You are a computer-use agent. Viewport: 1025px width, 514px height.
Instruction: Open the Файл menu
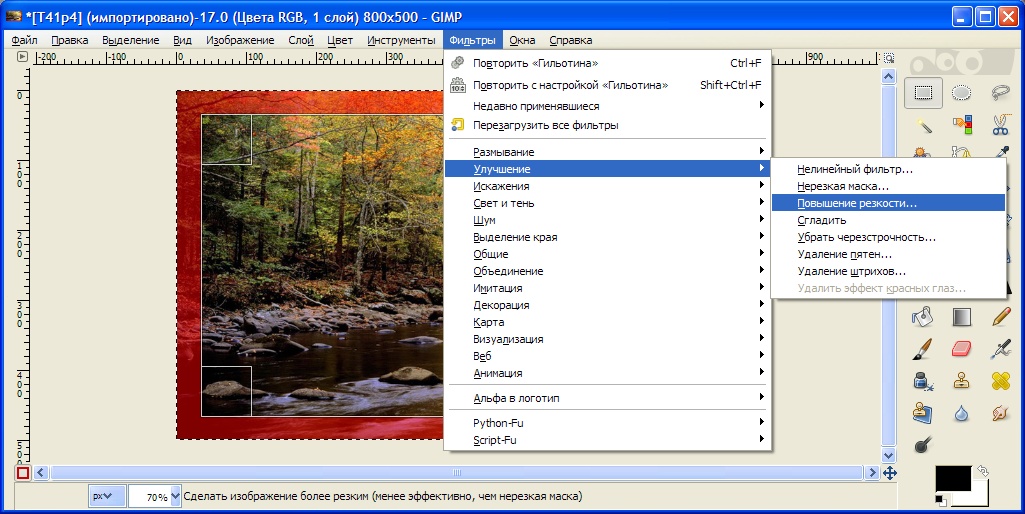point(25,41)
